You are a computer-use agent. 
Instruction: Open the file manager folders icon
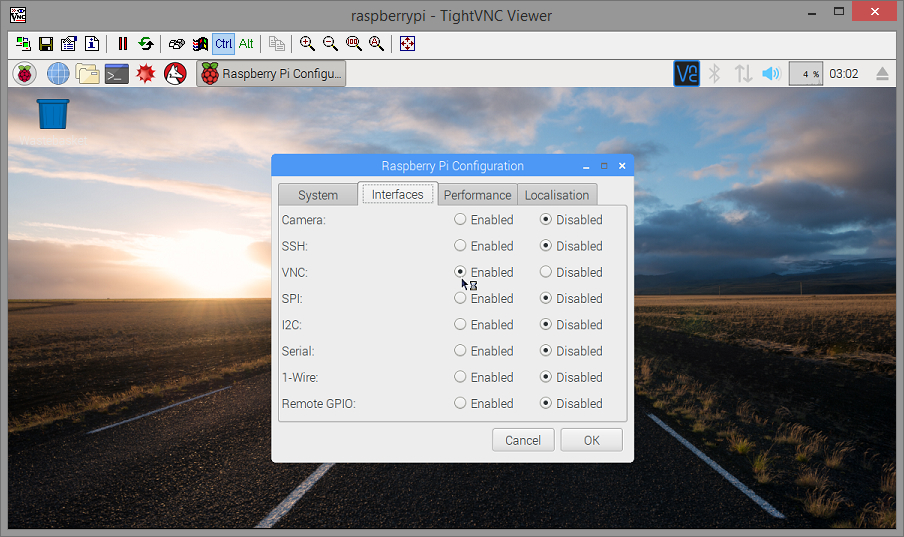88,74
